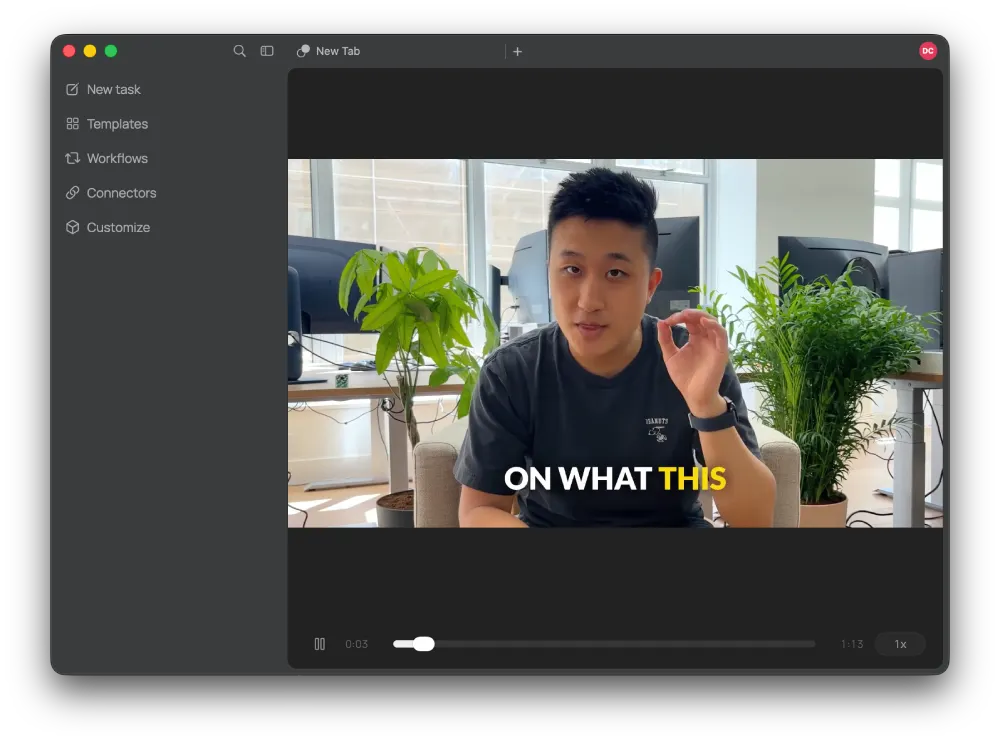Click the 1:13 total duration label

852,644
